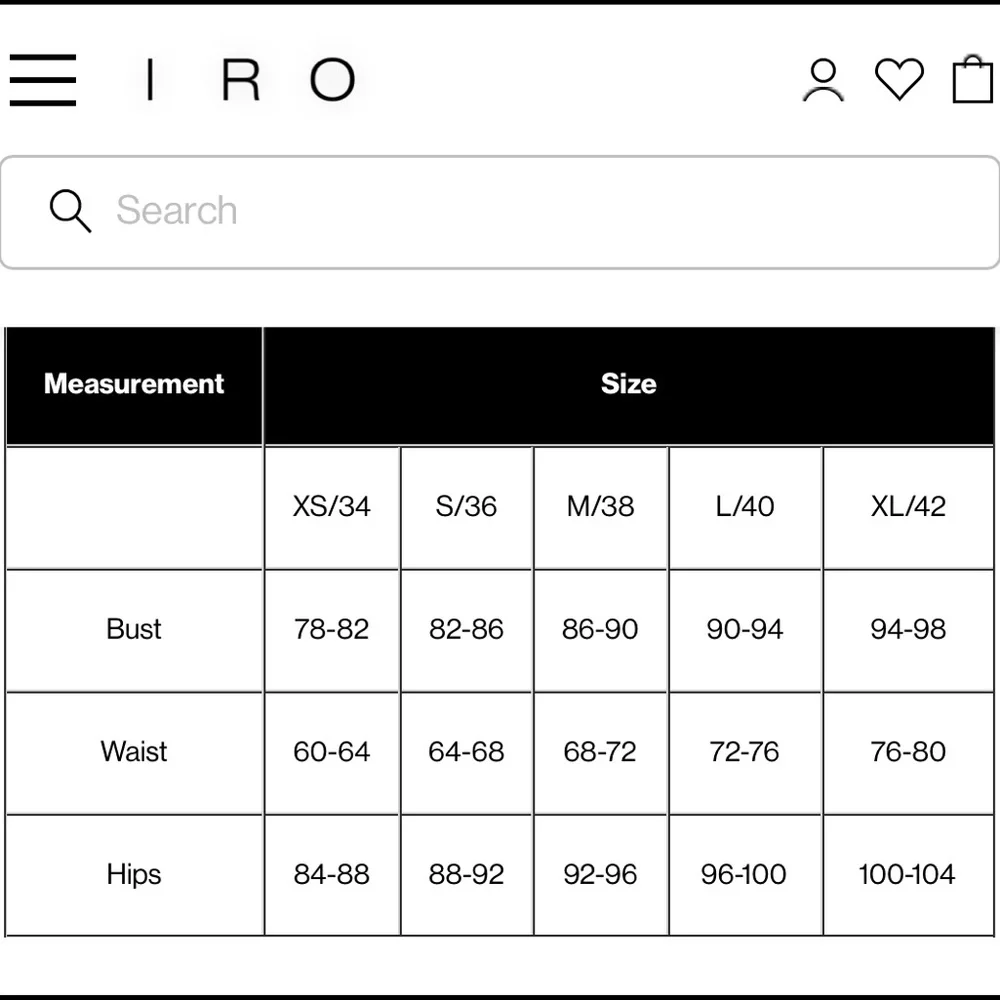The image size is (1000, 1000).
Task: Select the XL/42 size cell
Action: (x=908, y=507)
